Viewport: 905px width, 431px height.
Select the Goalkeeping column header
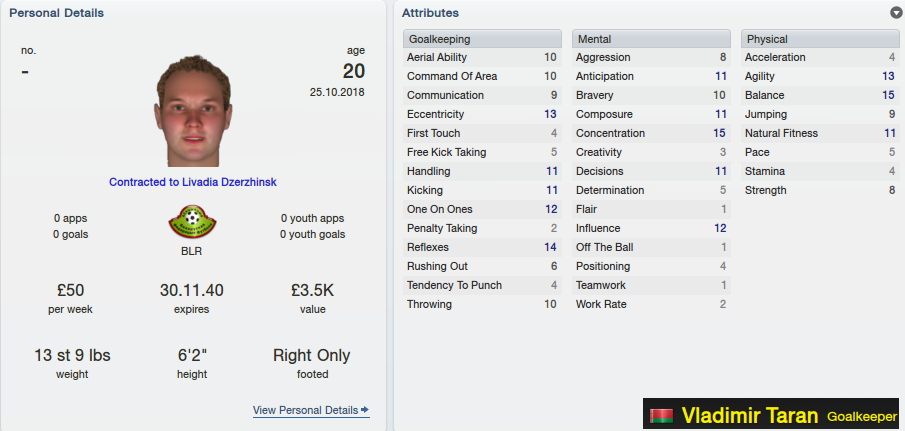482,39
